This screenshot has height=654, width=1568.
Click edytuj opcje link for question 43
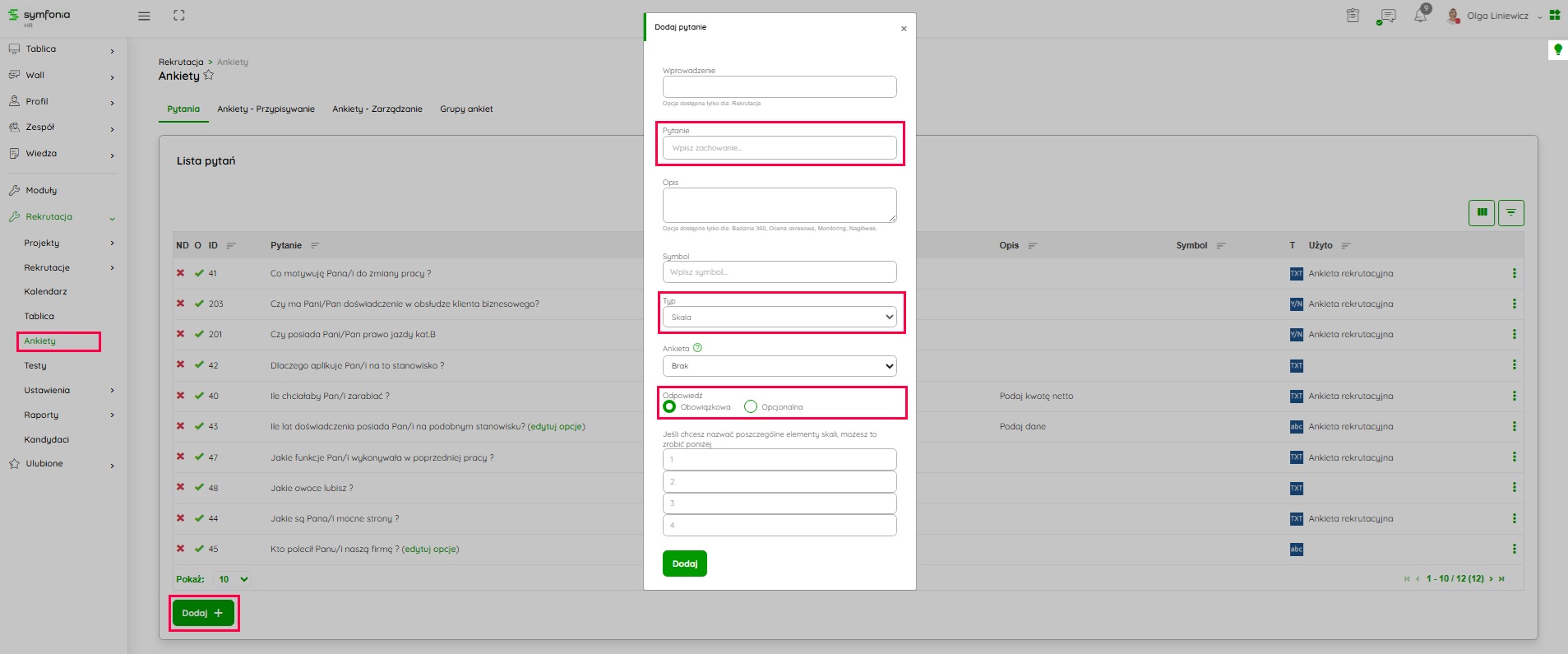(557, 426)
